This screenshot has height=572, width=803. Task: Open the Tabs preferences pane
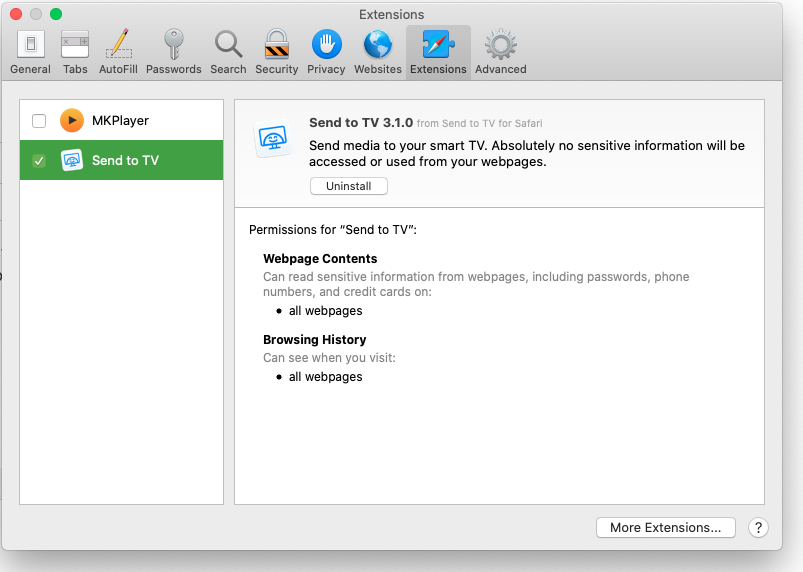click(75, 52)
